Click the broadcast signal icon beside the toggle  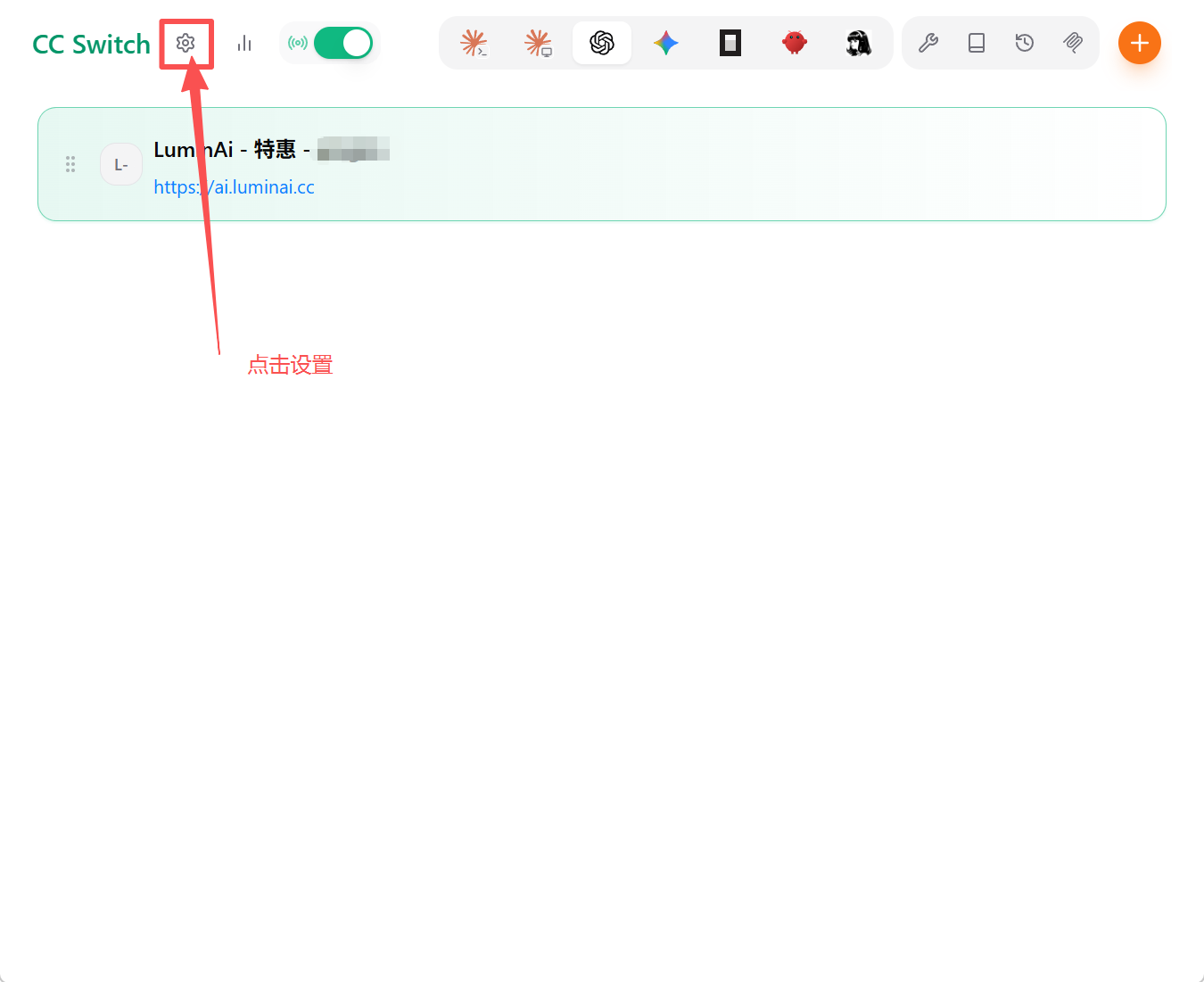coord(298,43)
